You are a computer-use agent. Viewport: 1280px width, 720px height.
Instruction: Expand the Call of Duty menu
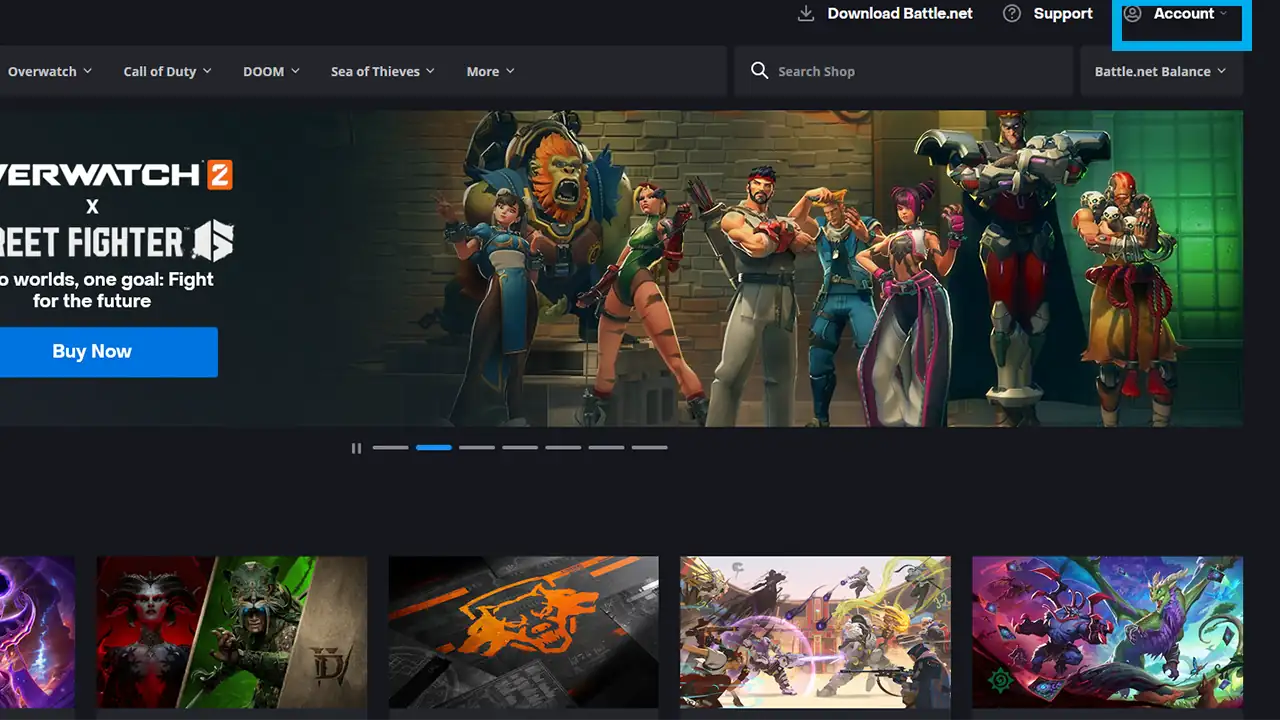click(167, 71)
